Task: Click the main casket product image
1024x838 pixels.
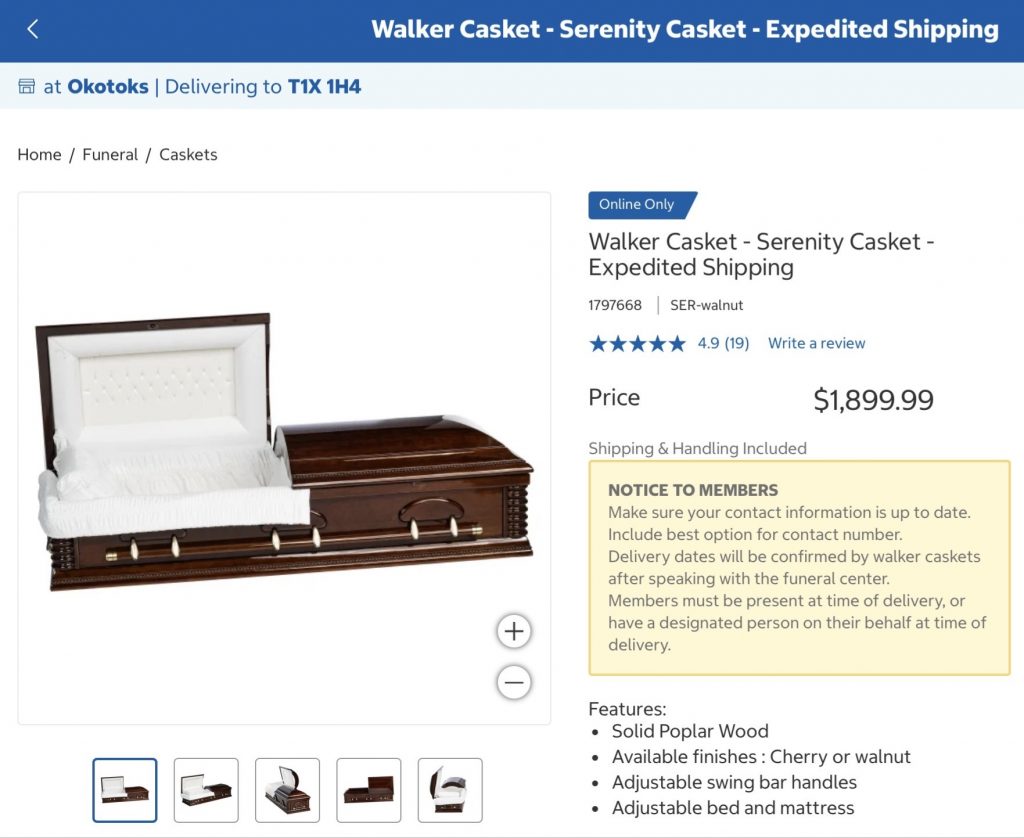Action: point(284,457)
